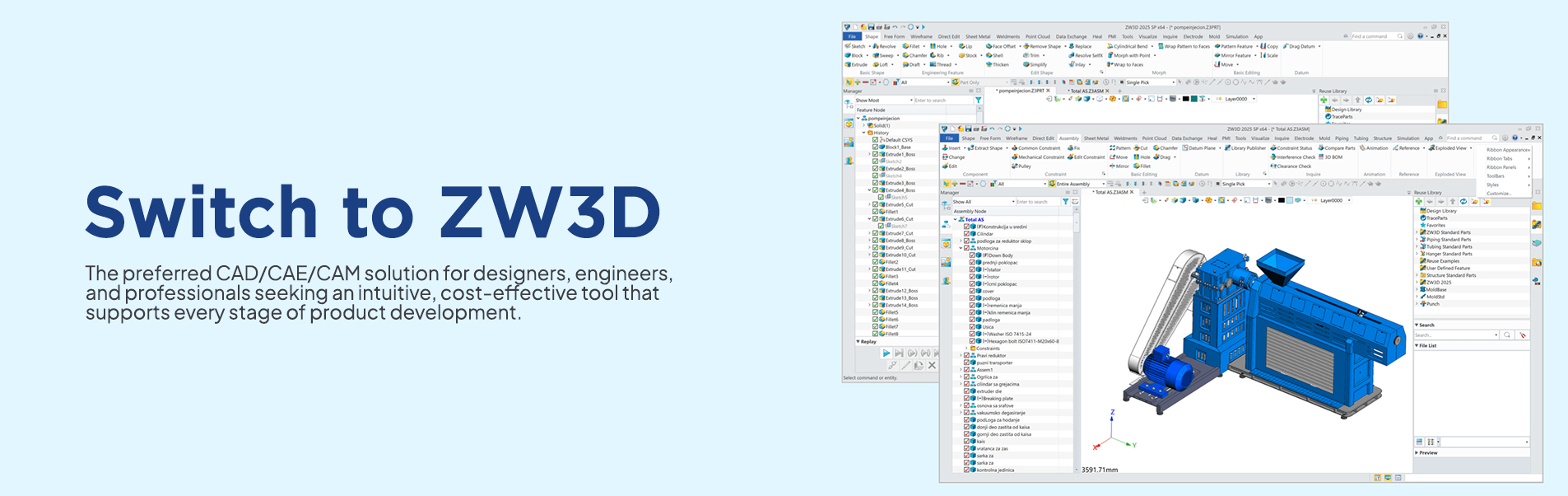Select the Hole tool in the back window ribbon

point(938,46)
